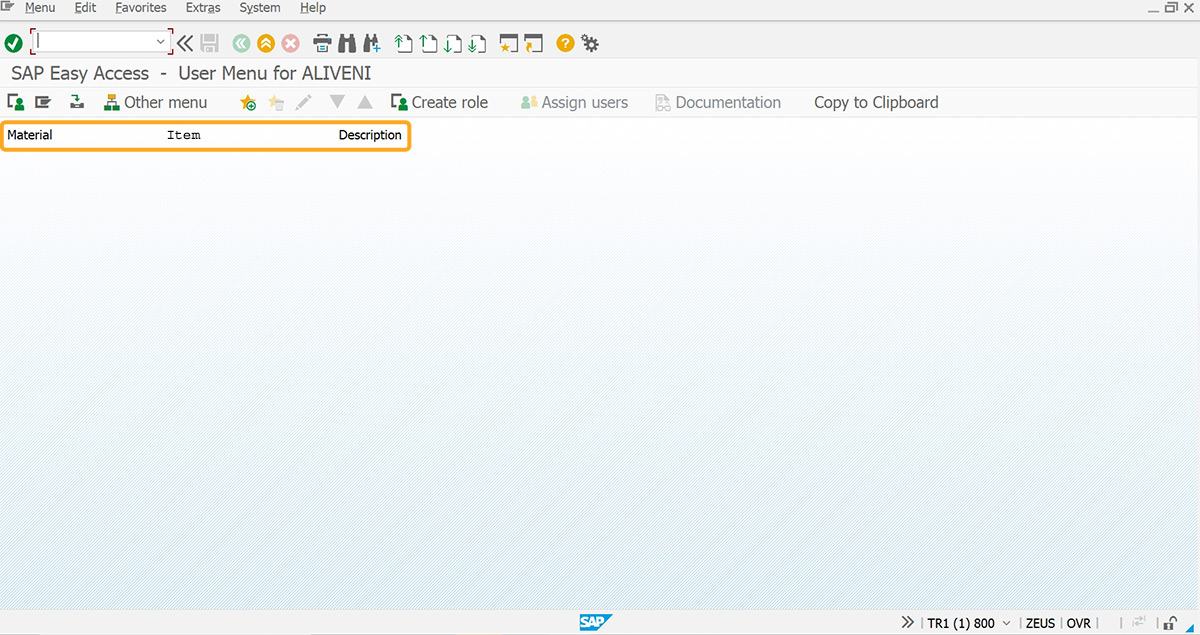
Task: Go to First Page icon
Action: [403, 43]
